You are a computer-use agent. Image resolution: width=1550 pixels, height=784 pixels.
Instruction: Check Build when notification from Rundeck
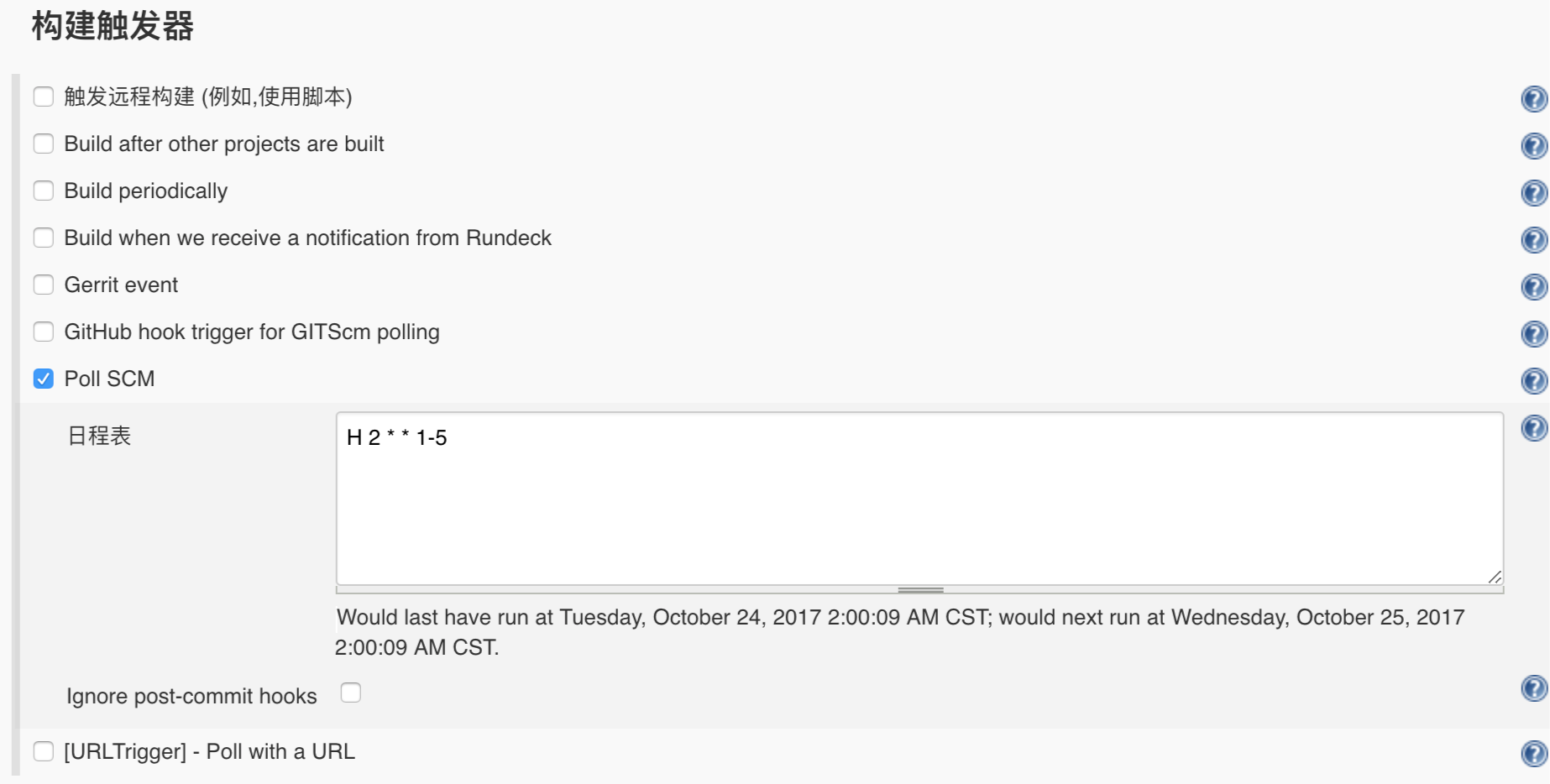43,238
